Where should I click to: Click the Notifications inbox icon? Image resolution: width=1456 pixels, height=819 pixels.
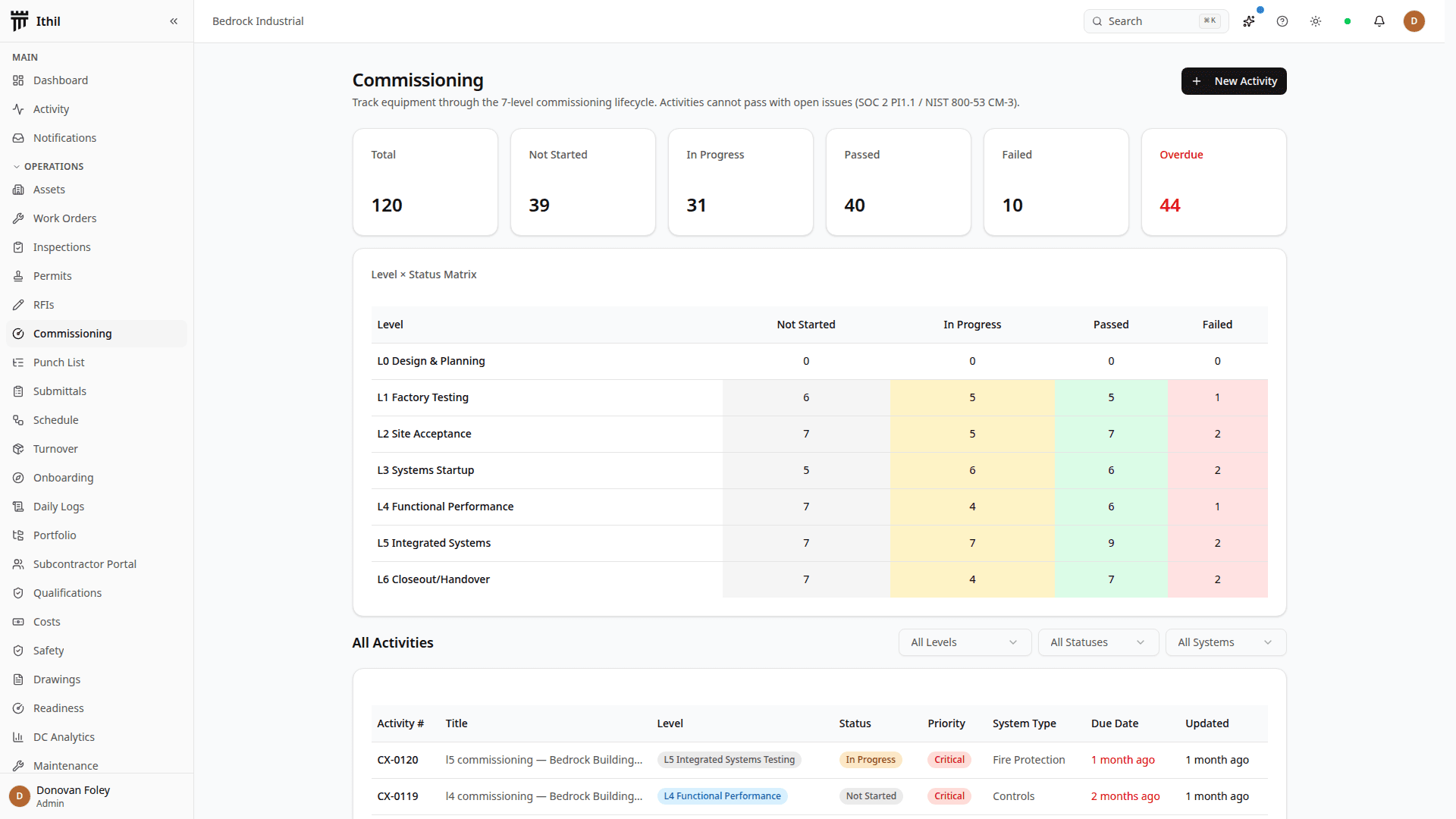(18, 138)
